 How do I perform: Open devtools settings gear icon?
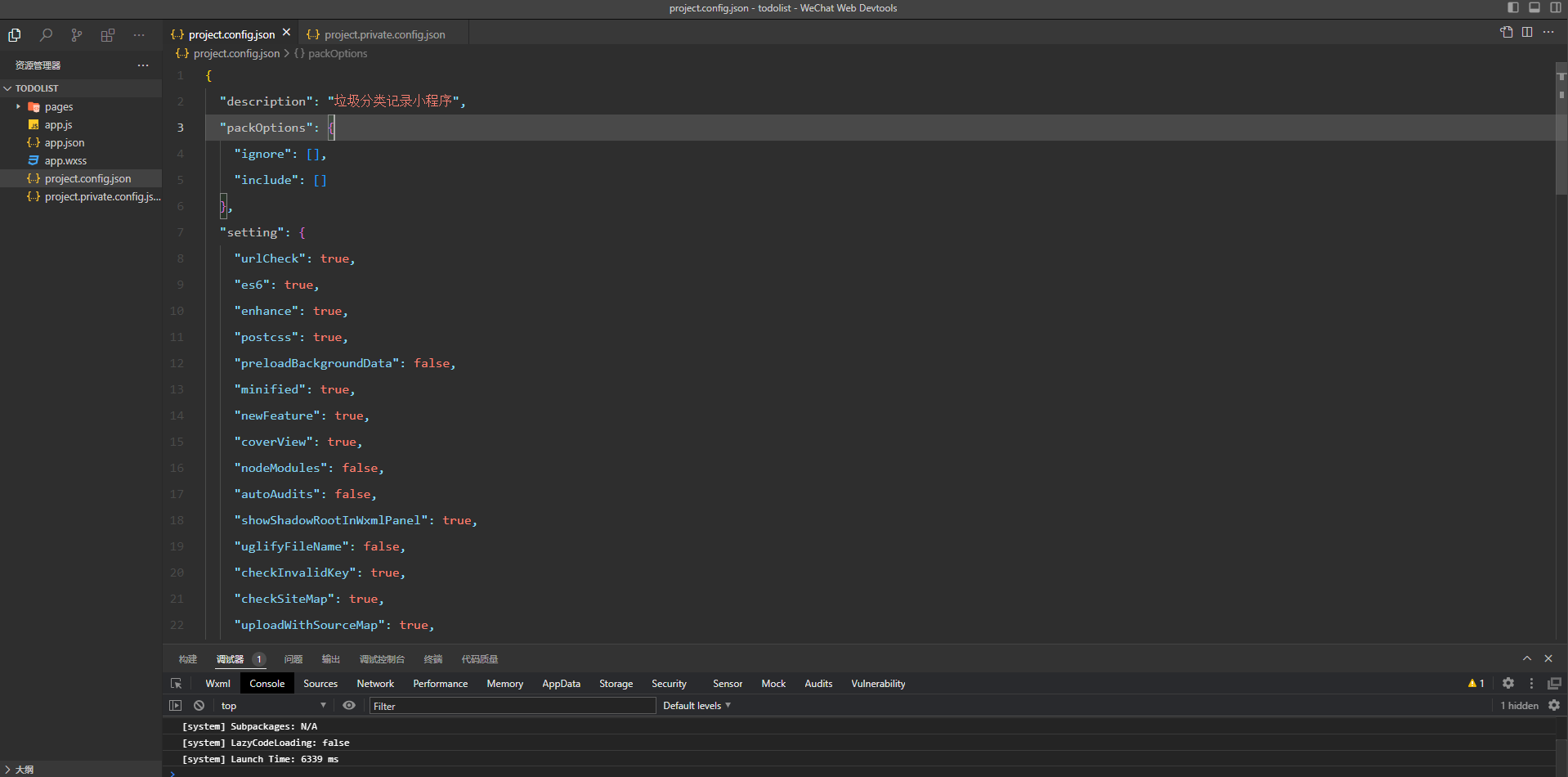coord(1508,683)
